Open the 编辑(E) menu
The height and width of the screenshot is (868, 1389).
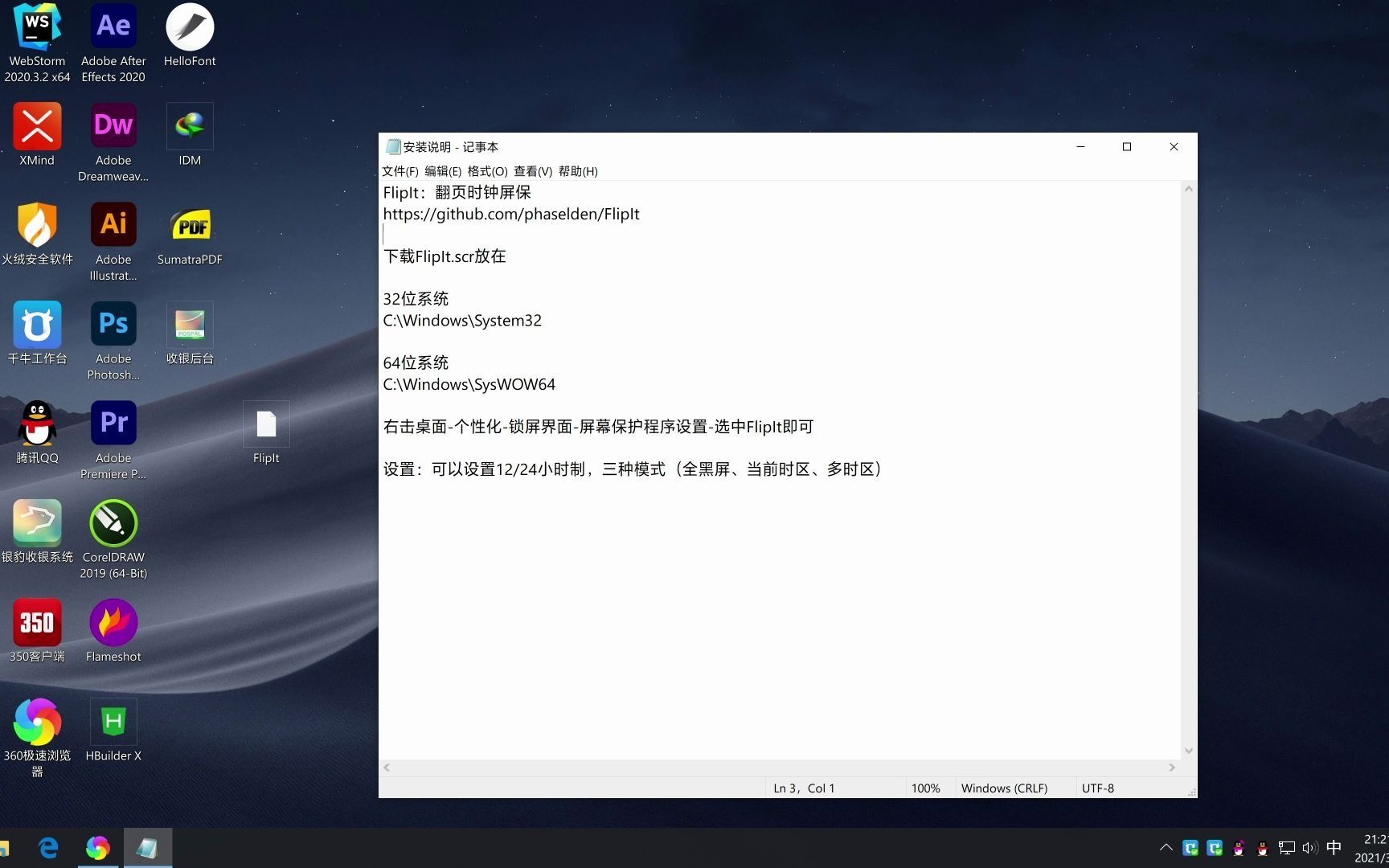tap(443, 171)
